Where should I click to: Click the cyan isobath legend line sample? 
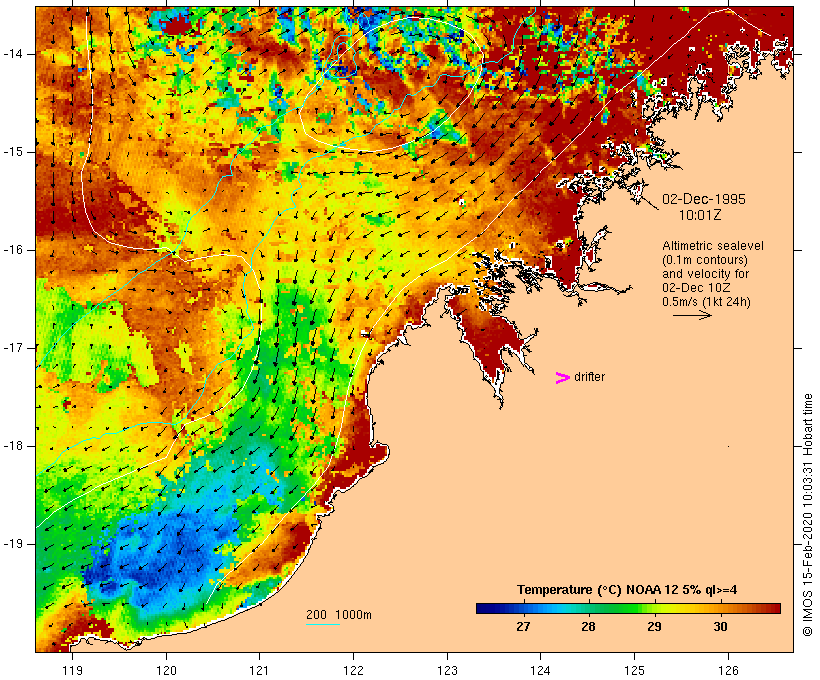[x=323, y=624]
